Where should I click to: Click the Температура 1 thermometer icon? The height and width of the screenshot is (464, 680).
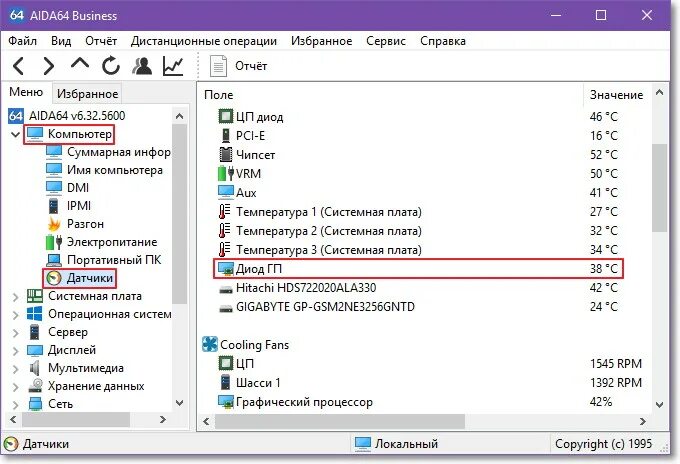coord(224,212)
